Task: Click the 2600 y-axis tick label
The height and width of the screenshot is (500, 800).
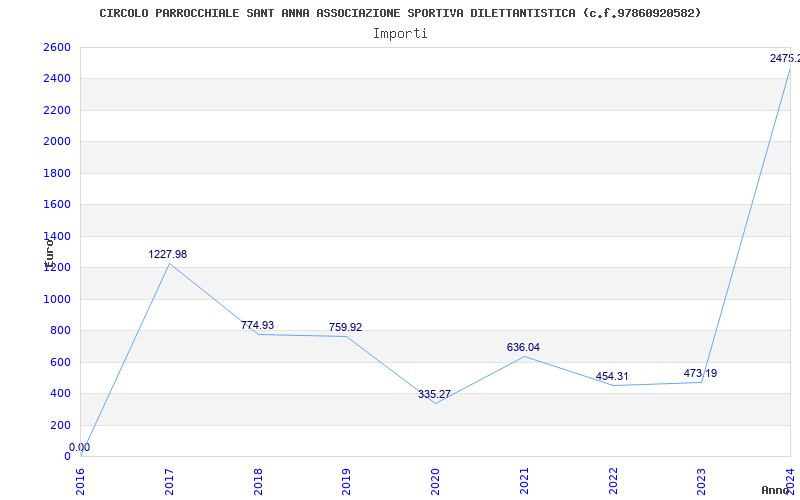Action: click(x=57, y=48)
